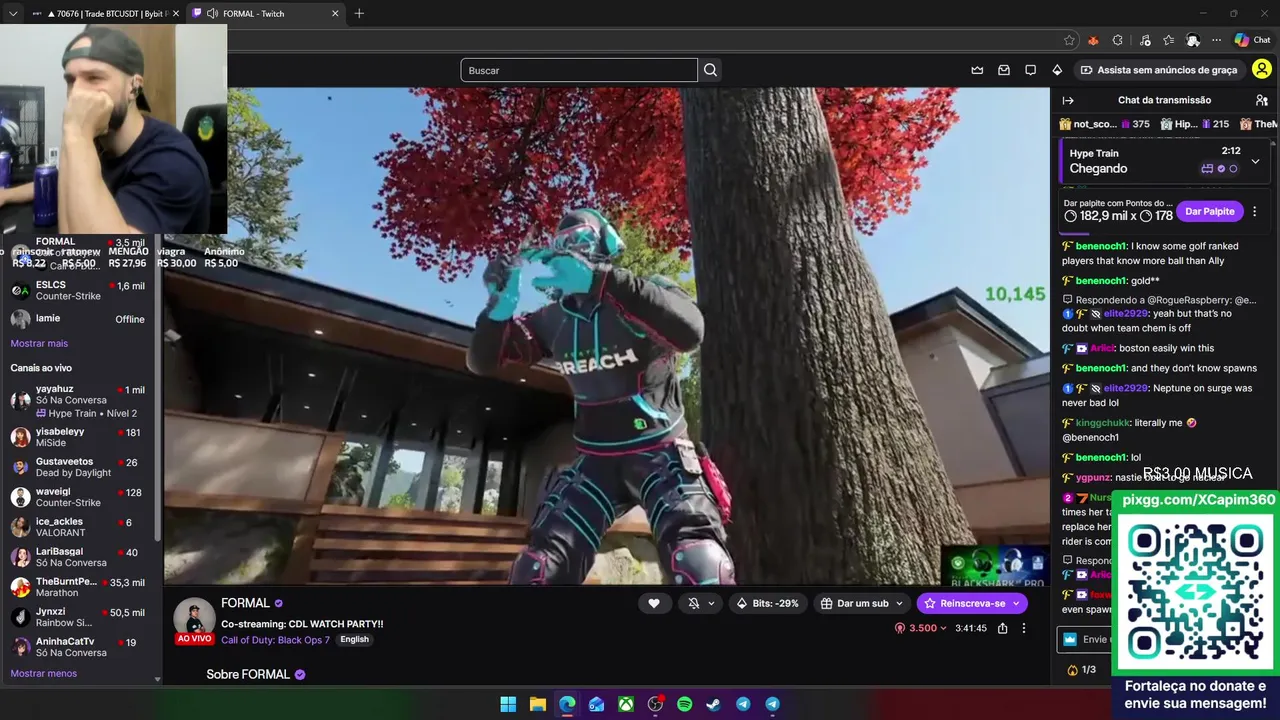Open Xbox app from the taskbar
Image resolution: width=1280 pixels, height=720 pixels.
pyautogui.click(x=625, y=704)
